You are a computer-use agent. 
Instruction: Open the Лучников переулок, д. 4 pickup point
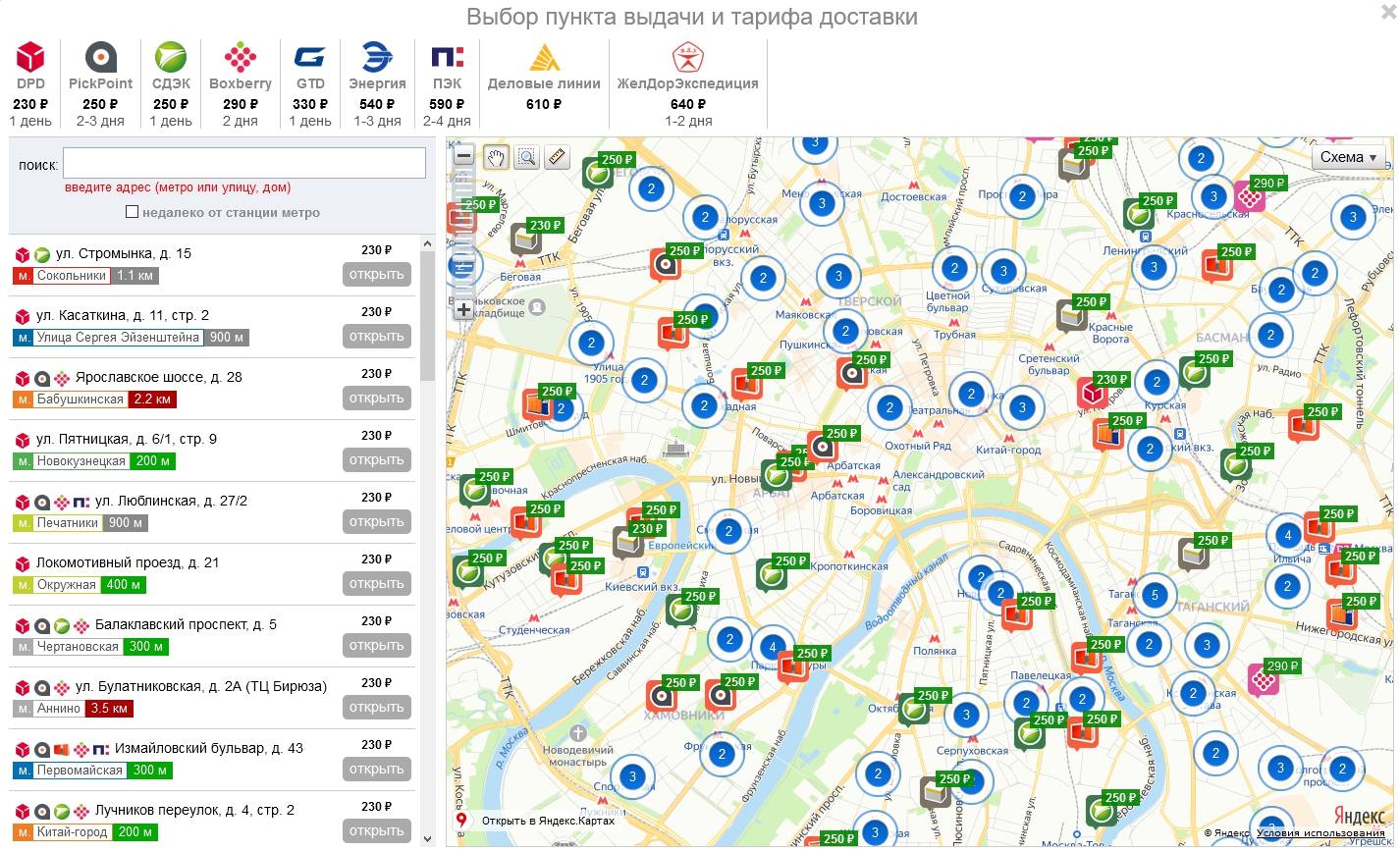tap(377, 830)
